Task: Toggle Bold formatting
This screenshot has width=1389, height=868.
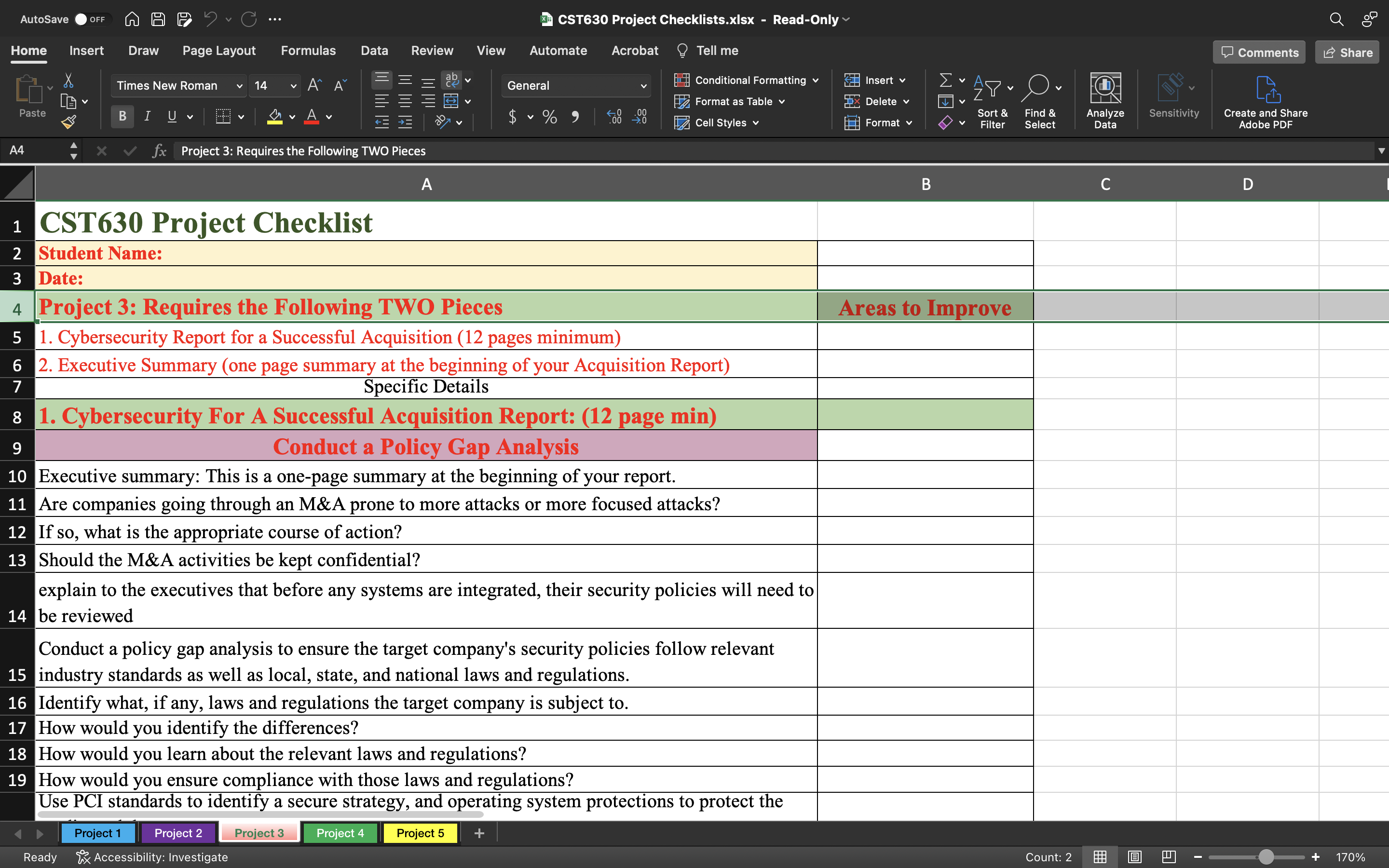Action: [122, 117]
